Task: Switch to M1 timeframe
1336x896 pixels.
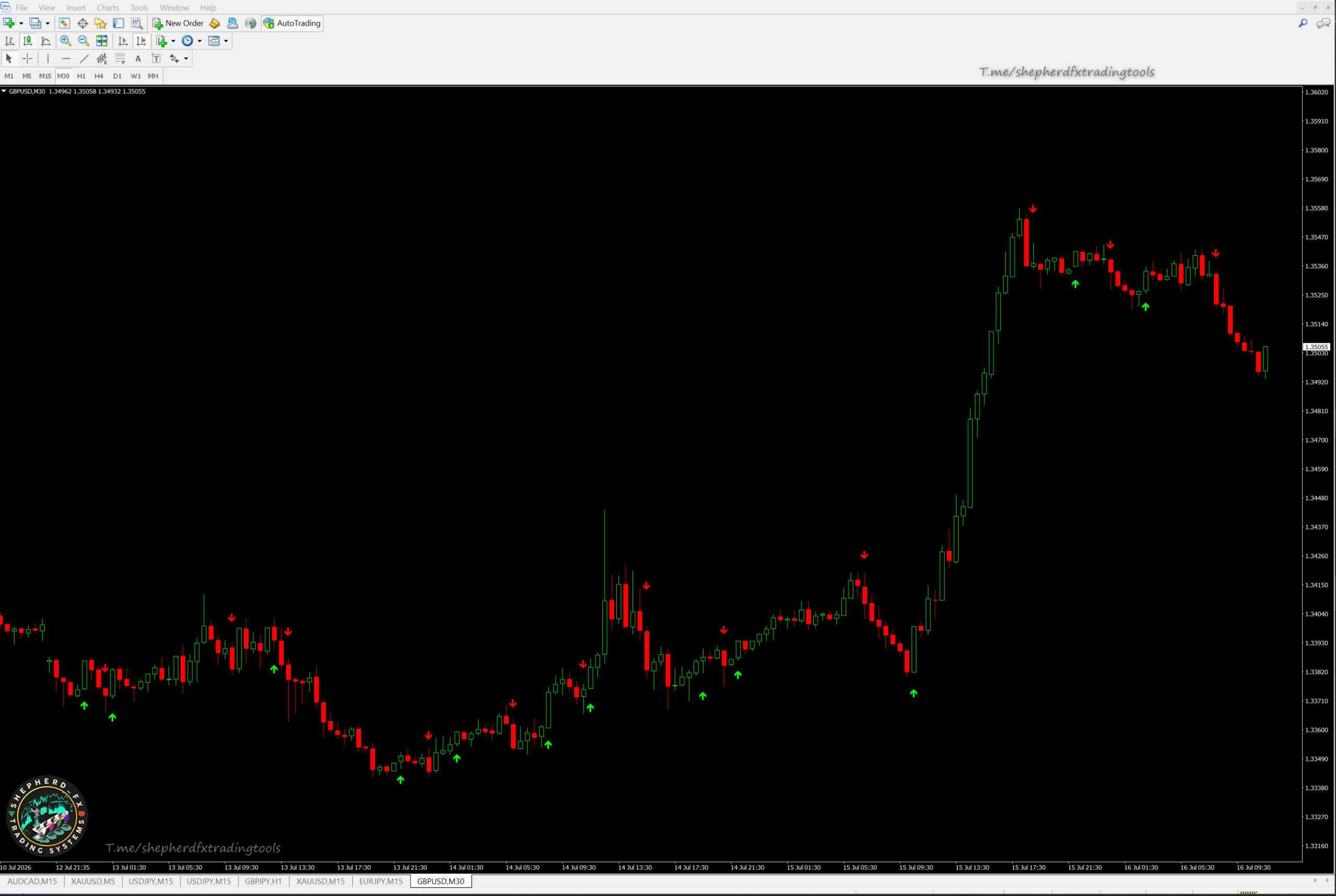Action: tap(9, 76)
